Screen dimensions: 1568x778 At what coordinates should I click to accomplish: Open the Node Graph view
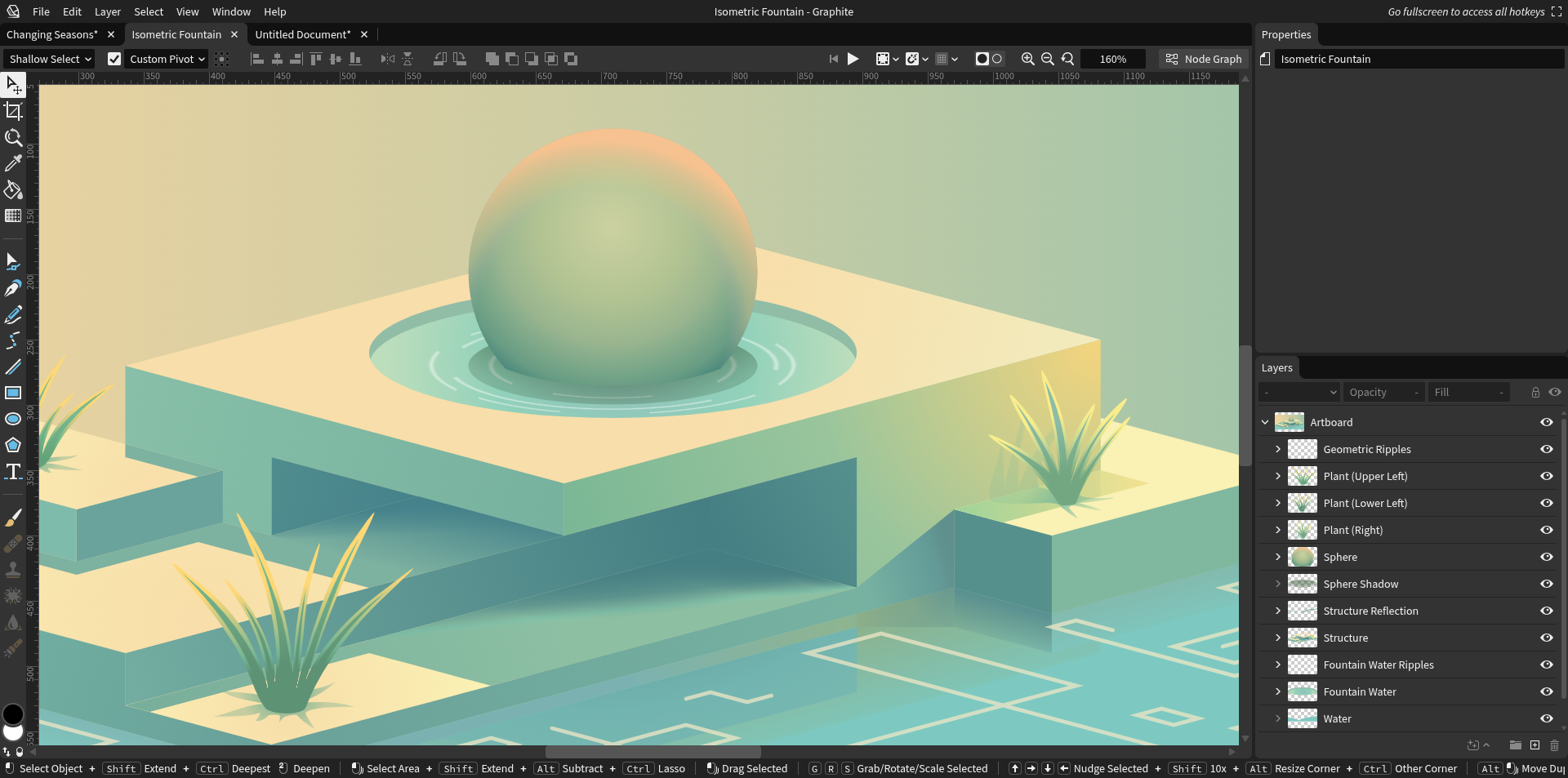pos(1204,59)
